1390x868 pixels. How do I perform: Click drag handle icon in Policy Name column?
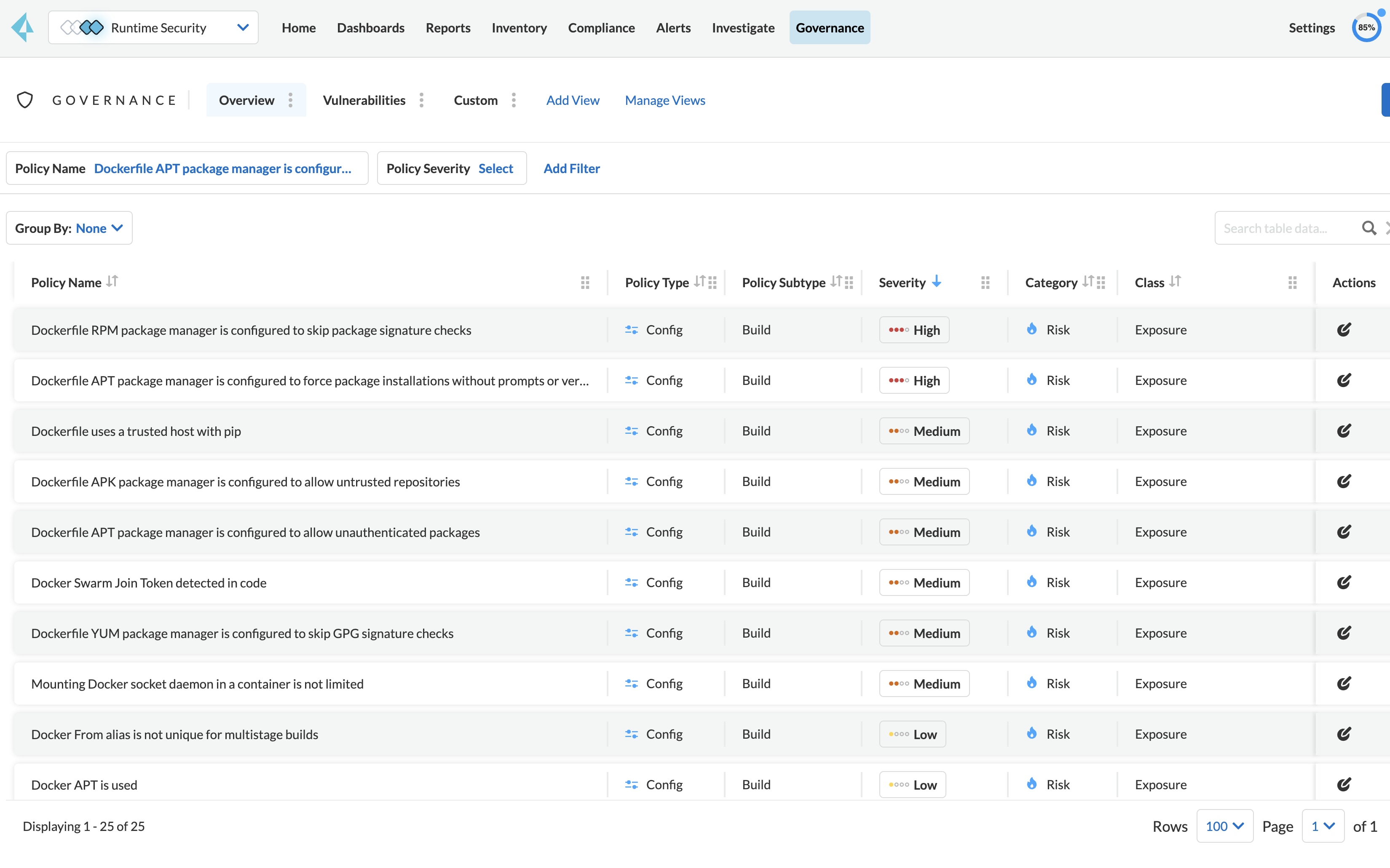[x=585, y=283]
